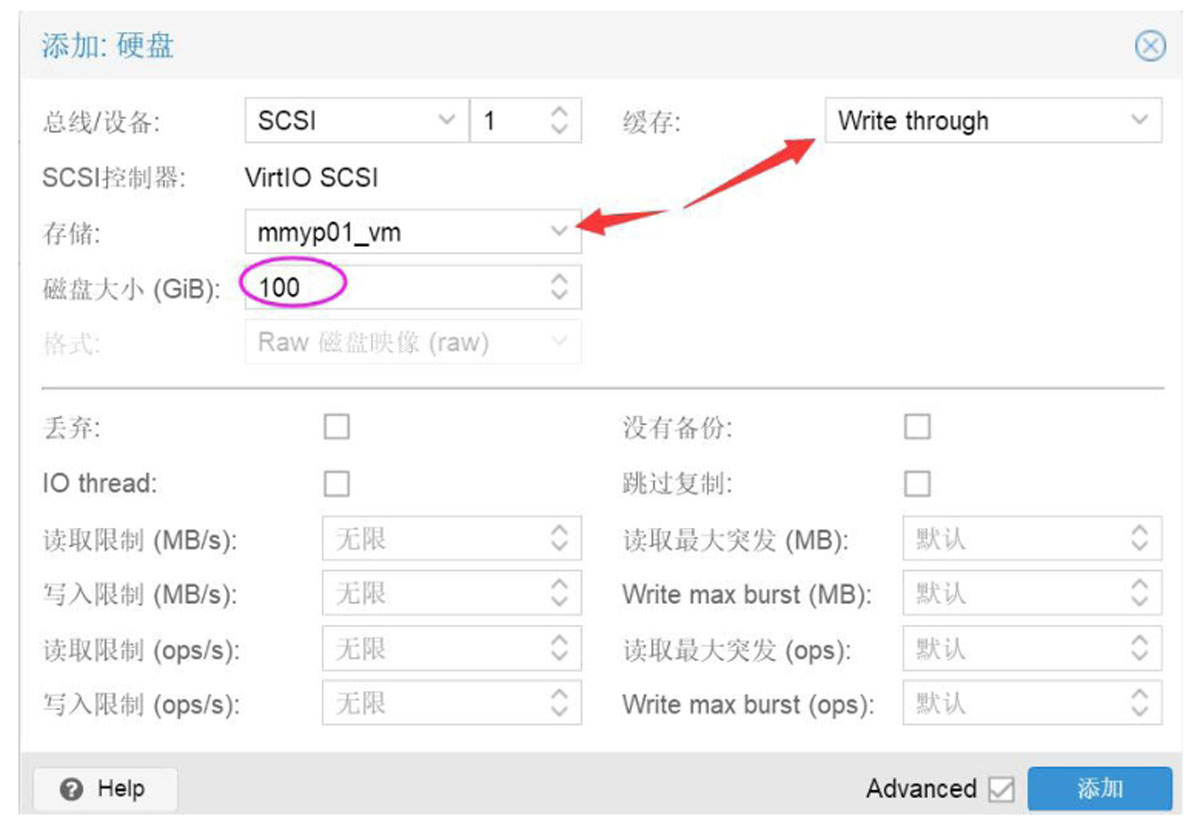Expand the 存储 mmyp01_vm storage dropdown
This screenshot has width=1200, height=833.
pos(559,232)
